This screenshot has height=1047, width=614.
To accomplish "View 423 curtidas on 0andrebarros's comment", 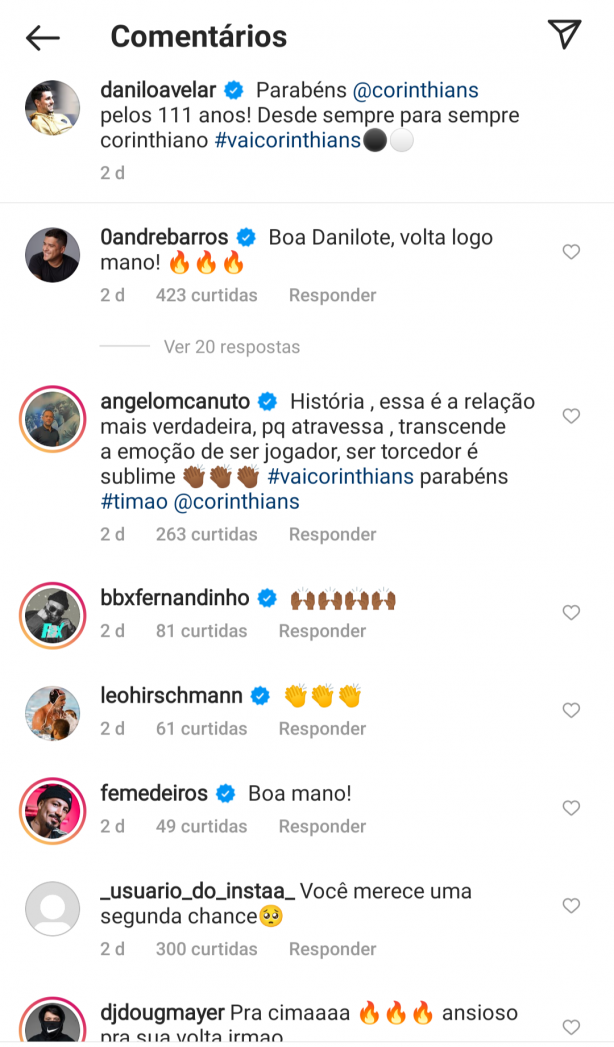I will click(206, 295).
